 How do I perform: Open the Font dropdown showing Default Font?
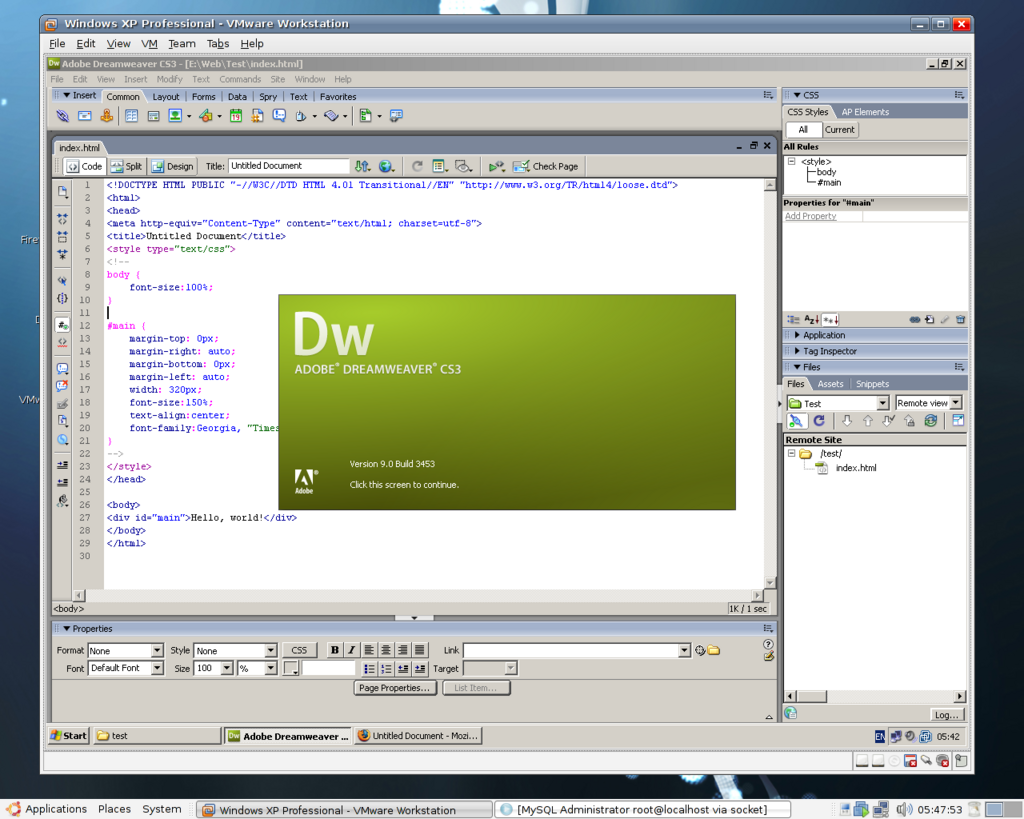157,668
